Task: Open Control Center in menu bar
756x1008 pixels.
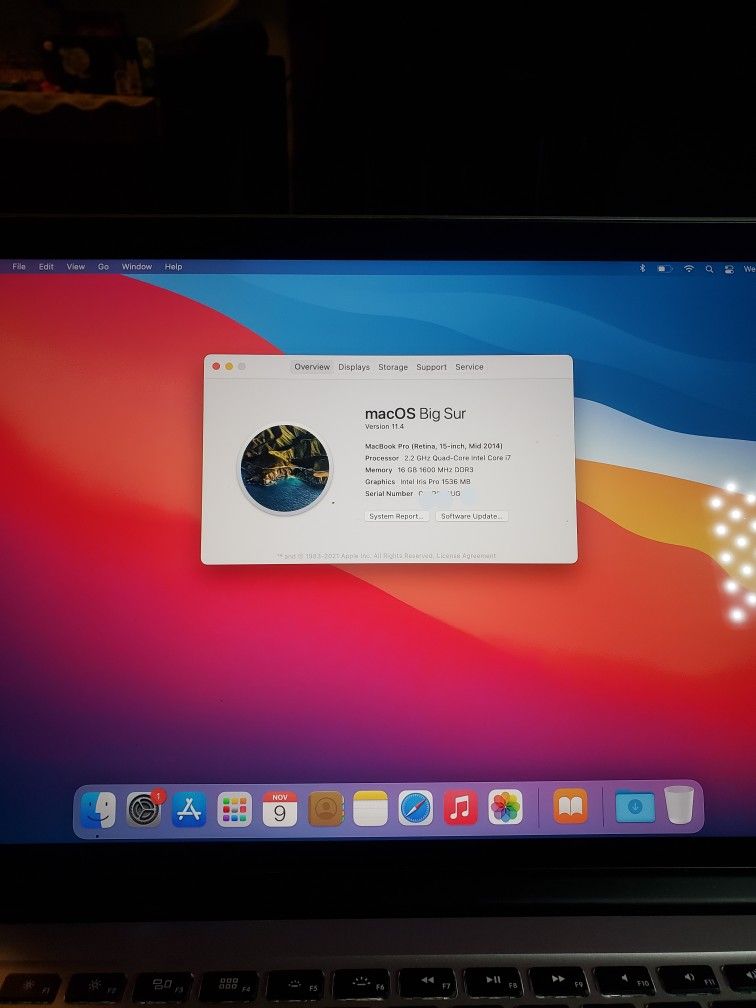Action: coord(729,269)
